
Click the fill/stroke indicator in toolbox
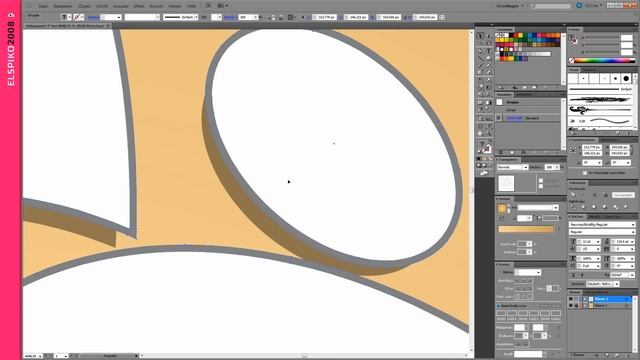[484, 147]
